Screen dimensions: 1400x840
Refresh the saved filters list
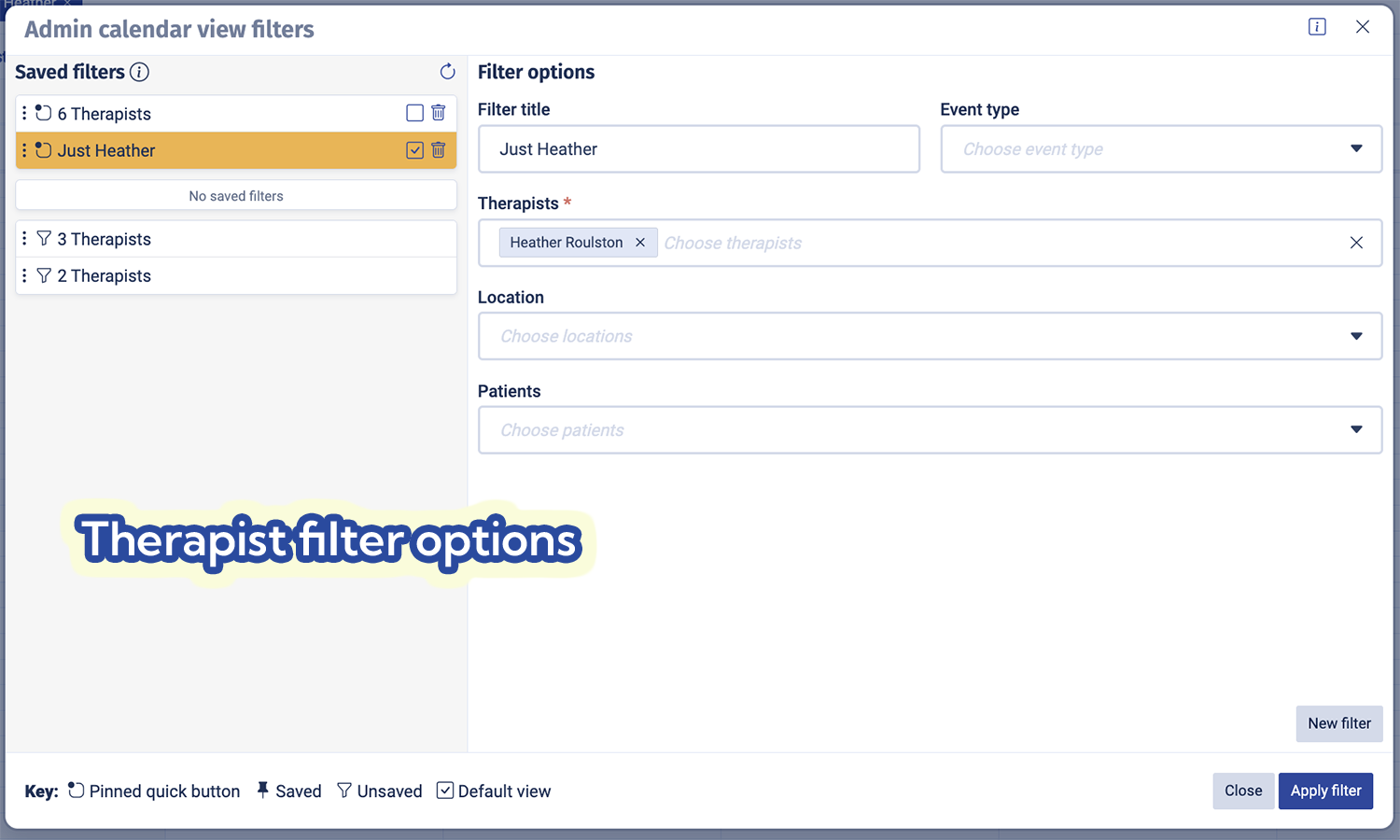[x=447, y=72]
